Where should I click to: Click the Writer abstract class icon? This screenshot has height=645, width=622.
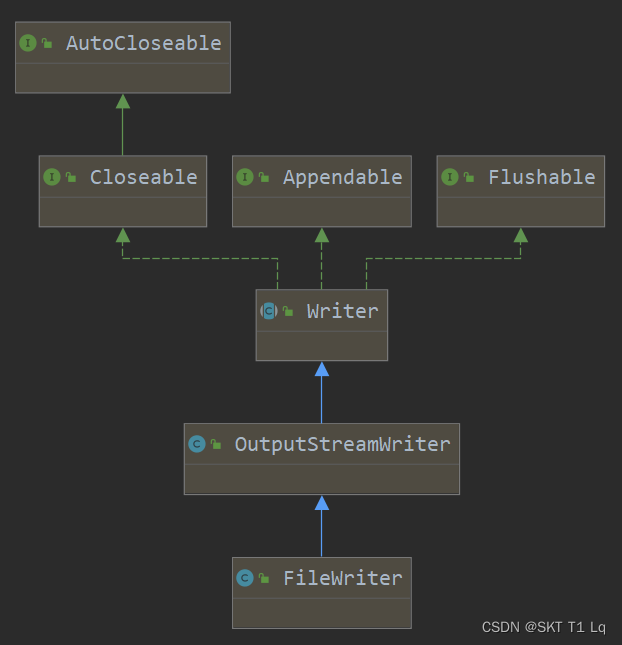tap(268, 311)
